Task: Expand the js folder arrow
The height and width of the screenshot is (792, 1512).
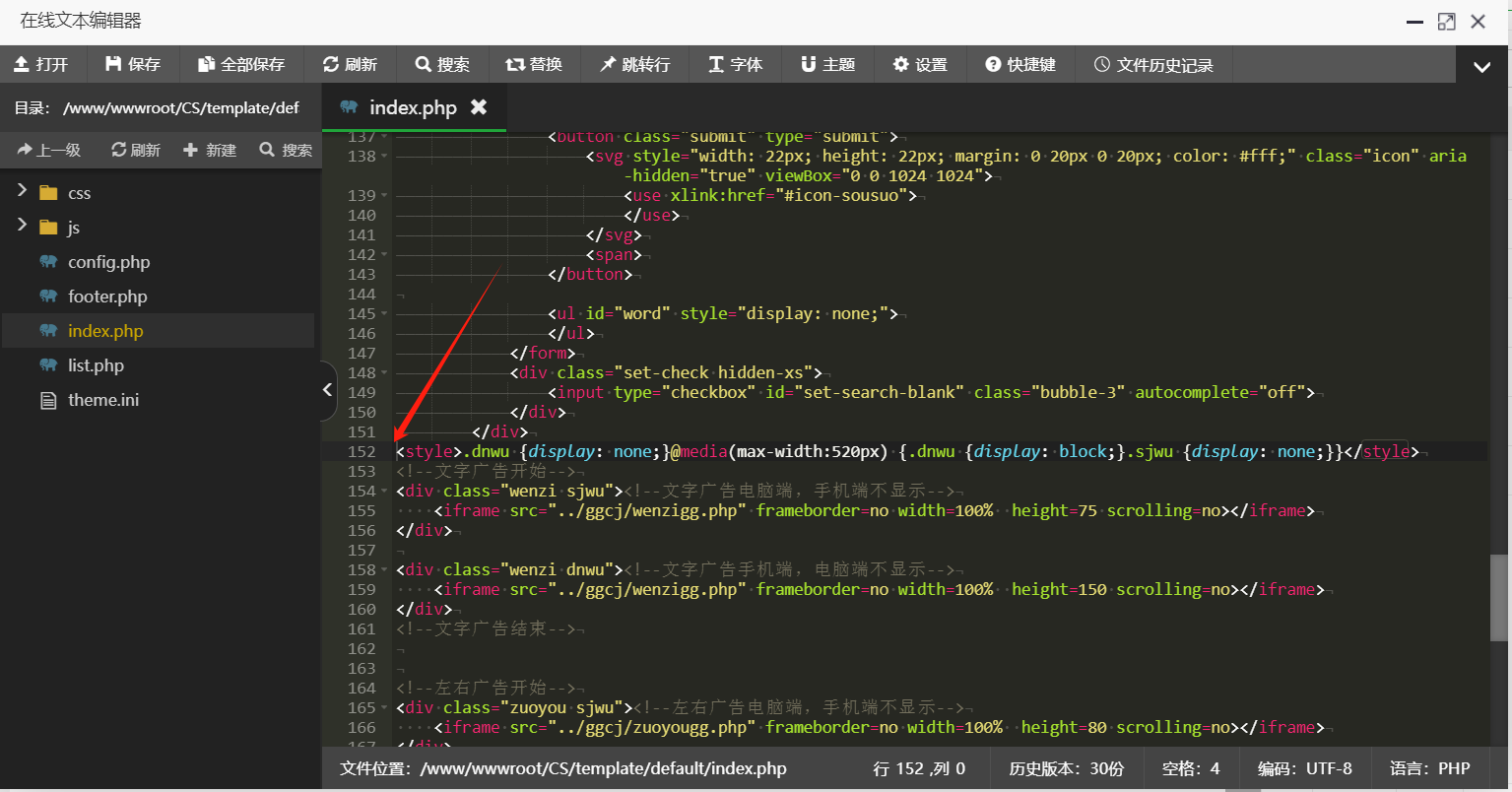Action: point(22,226)
